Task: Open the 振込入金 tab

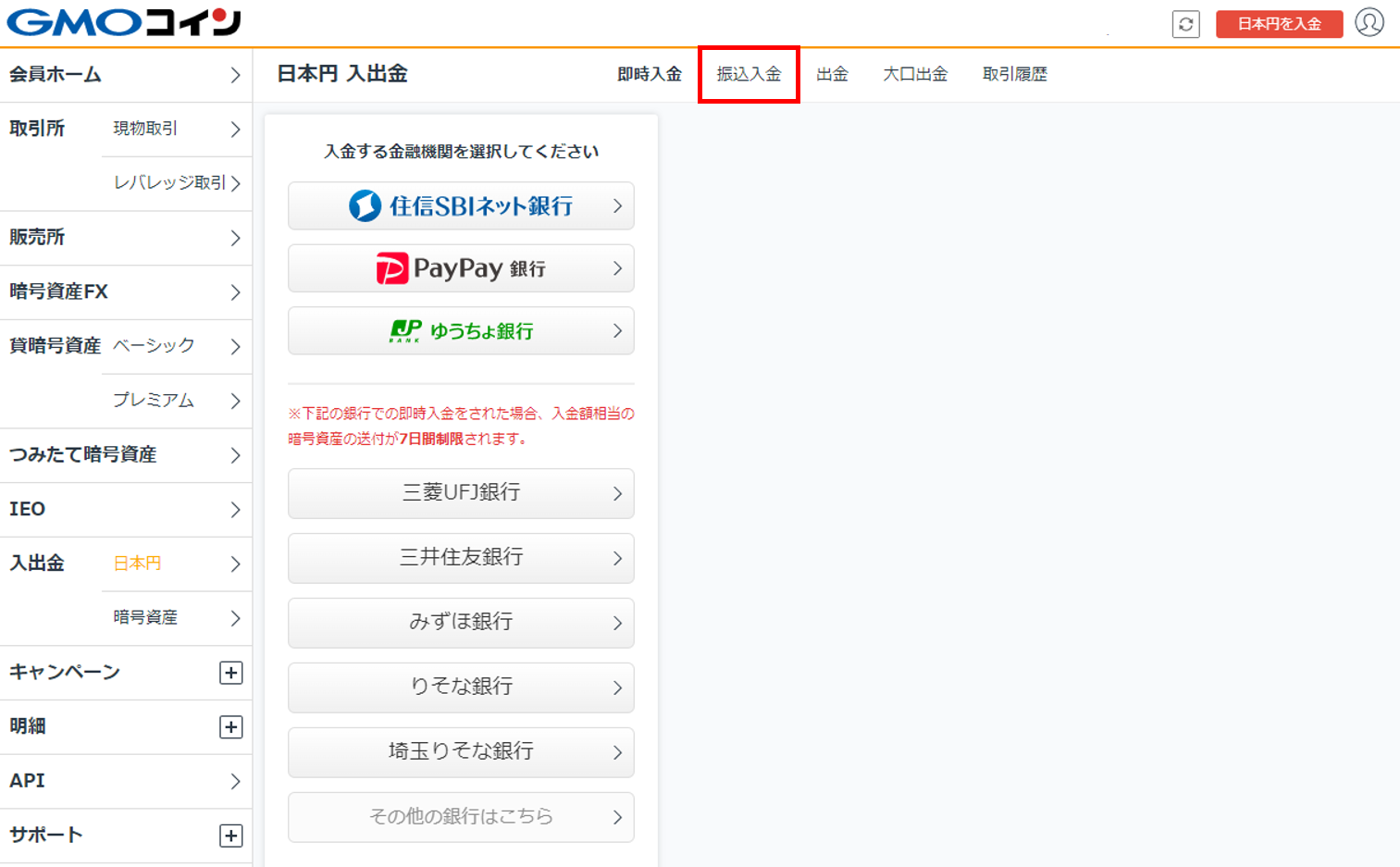Action: 748,73
